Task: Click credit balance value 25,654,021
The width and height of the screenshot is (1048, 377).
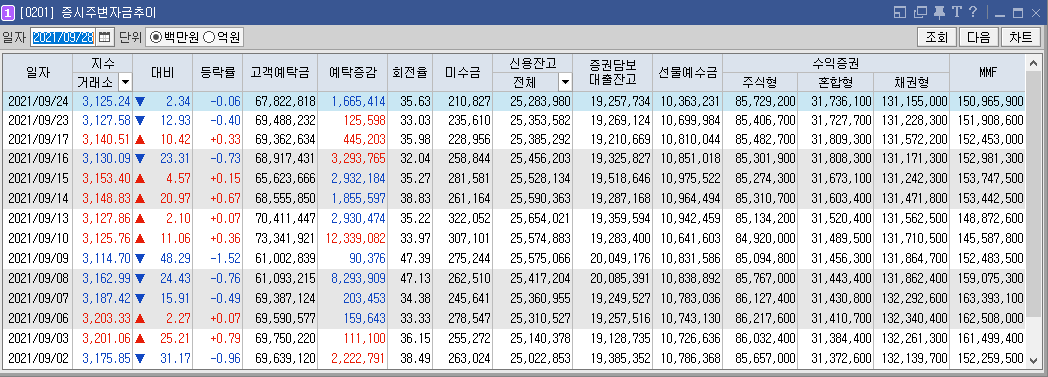Action: coord(540,218)
